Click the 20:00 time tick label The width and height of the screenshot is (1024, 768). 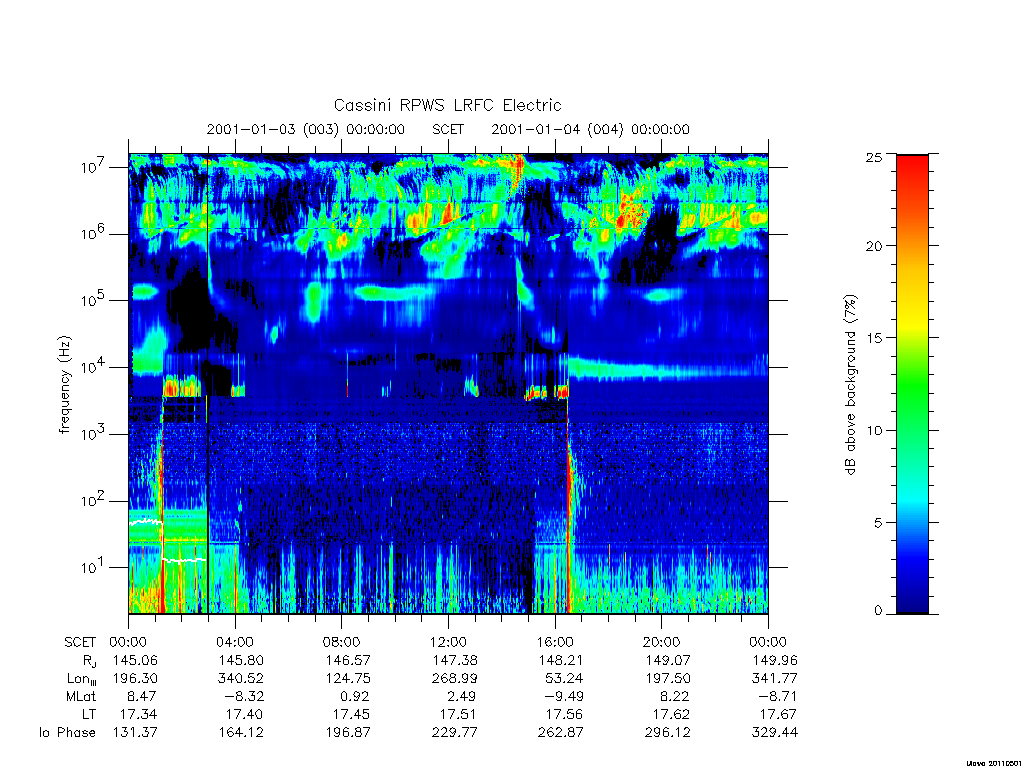click(662, 643)
